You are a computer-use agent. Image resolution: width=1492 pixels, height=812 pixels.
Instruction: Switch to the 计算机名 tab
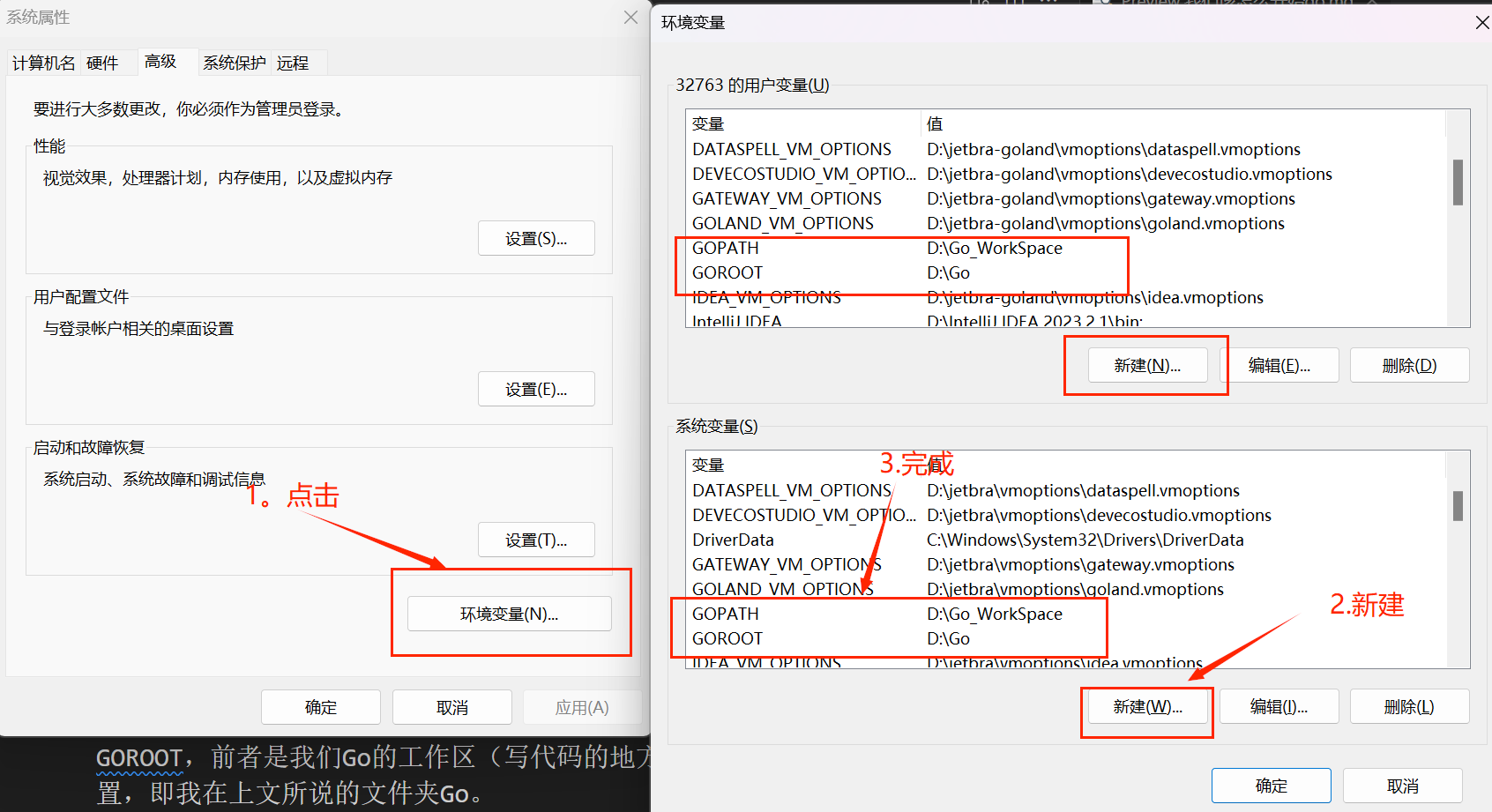coord(43,63)
